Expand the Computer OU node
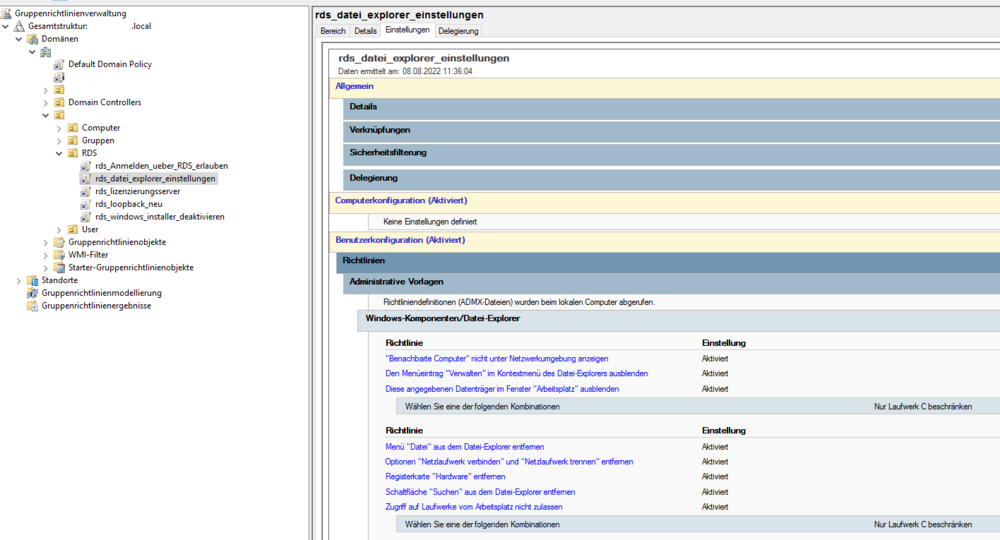The image size is (1000, 540). tap(59, 128)
